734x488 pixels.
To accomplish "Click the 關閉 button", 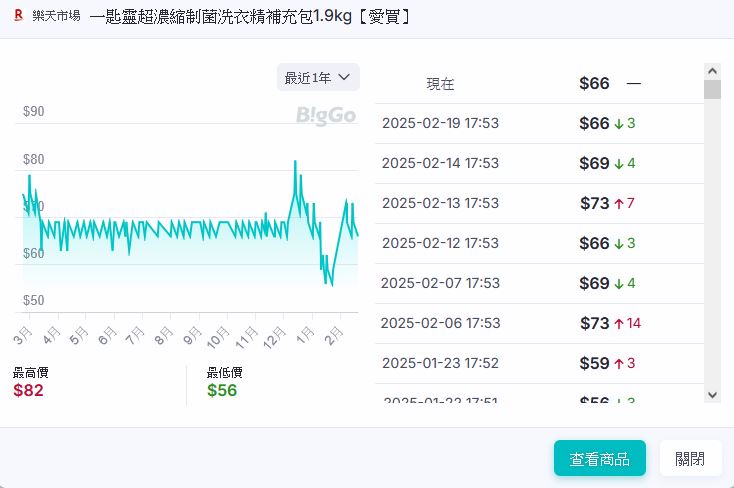I will [689, 459].
